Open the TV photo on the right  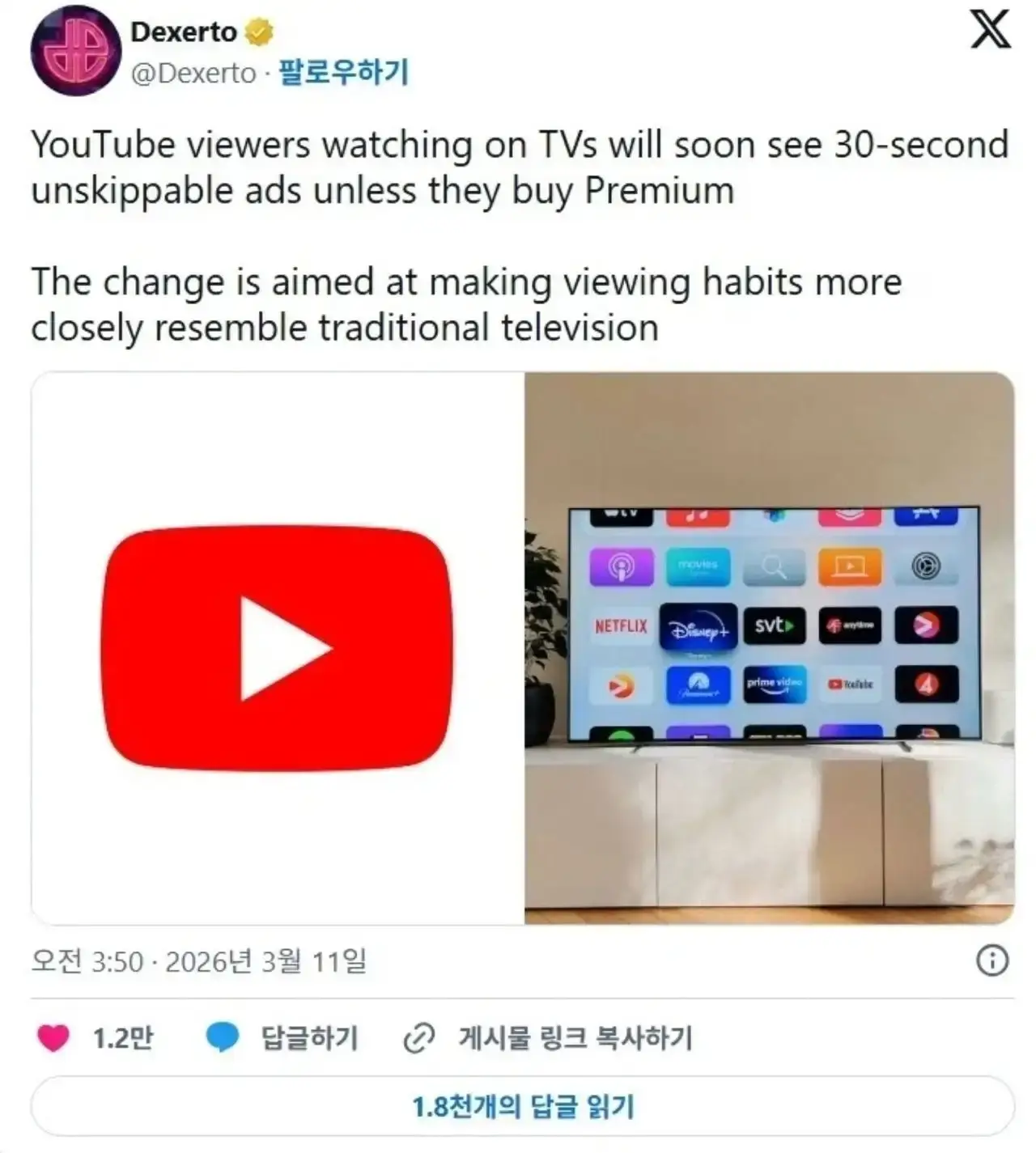[x=769, y=648]
